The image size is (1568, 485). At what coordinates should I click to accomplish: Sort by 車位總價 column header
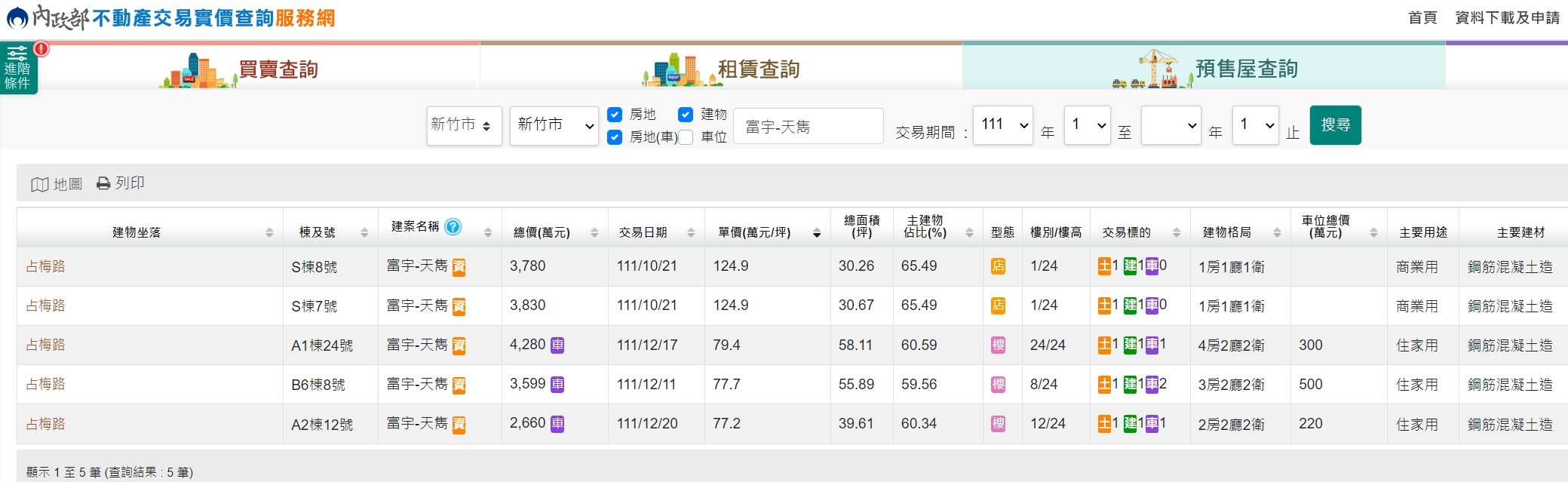click(1339, 228)
